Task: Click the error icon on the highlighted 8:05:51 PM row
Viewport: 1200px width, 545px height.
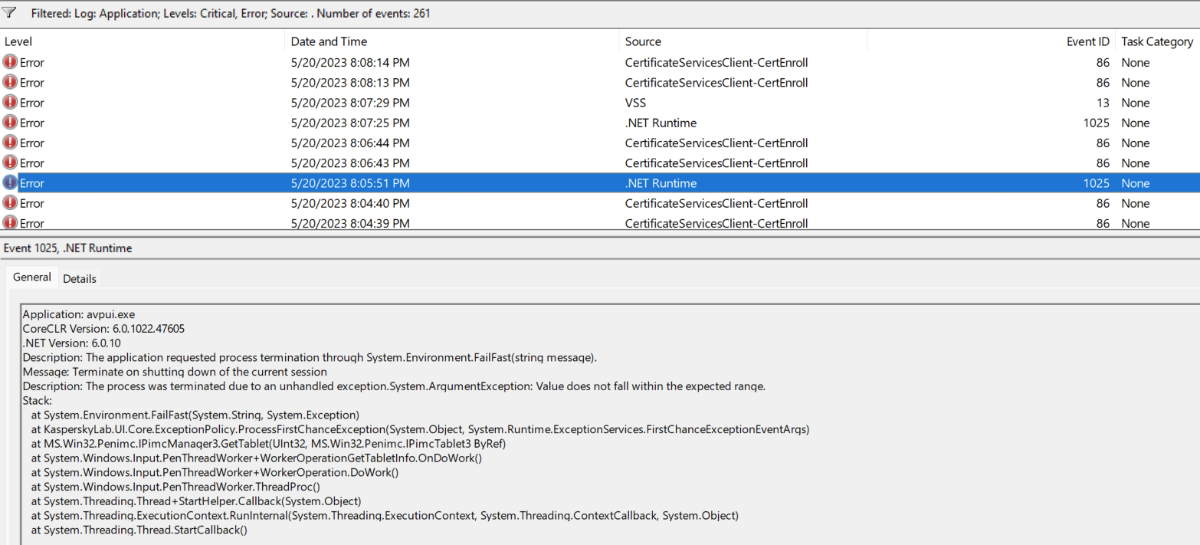Action: pyautogui.click(x=10, y=183)
